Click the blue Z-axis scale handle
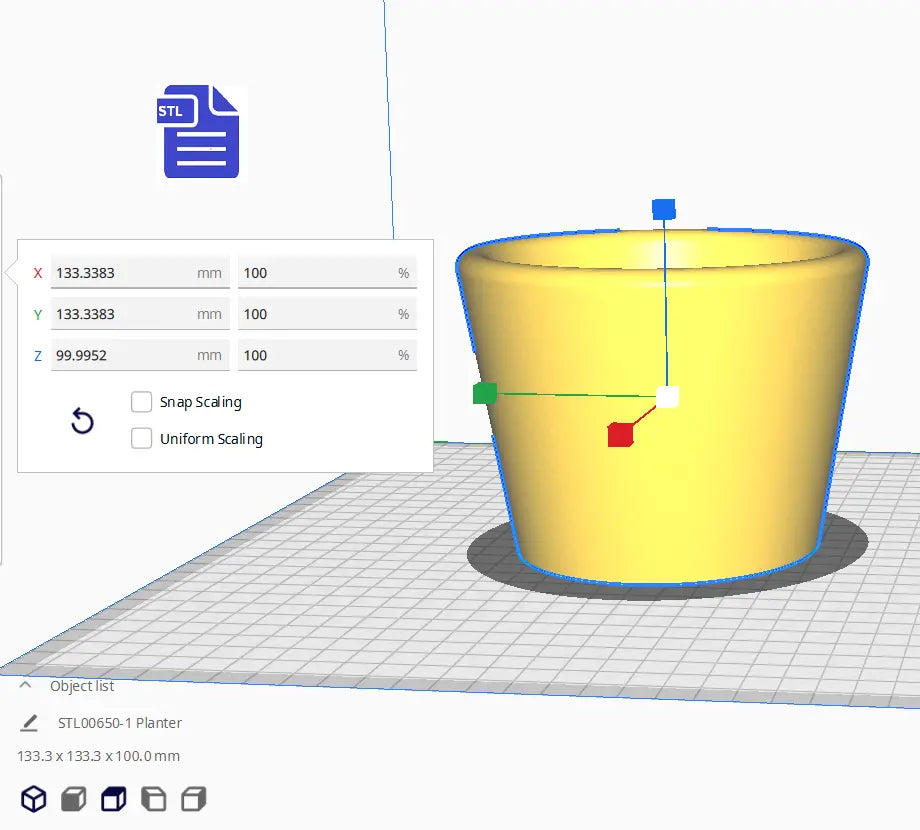 click(663, 209)
